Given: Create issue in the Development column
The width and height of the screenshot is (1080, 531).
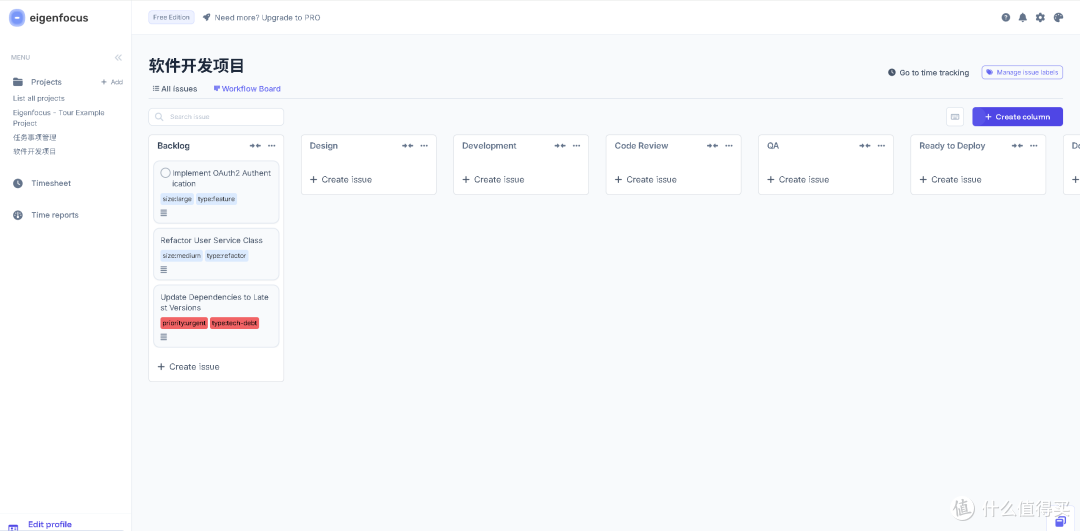Looking at the screenshot, I should (493, 179).
